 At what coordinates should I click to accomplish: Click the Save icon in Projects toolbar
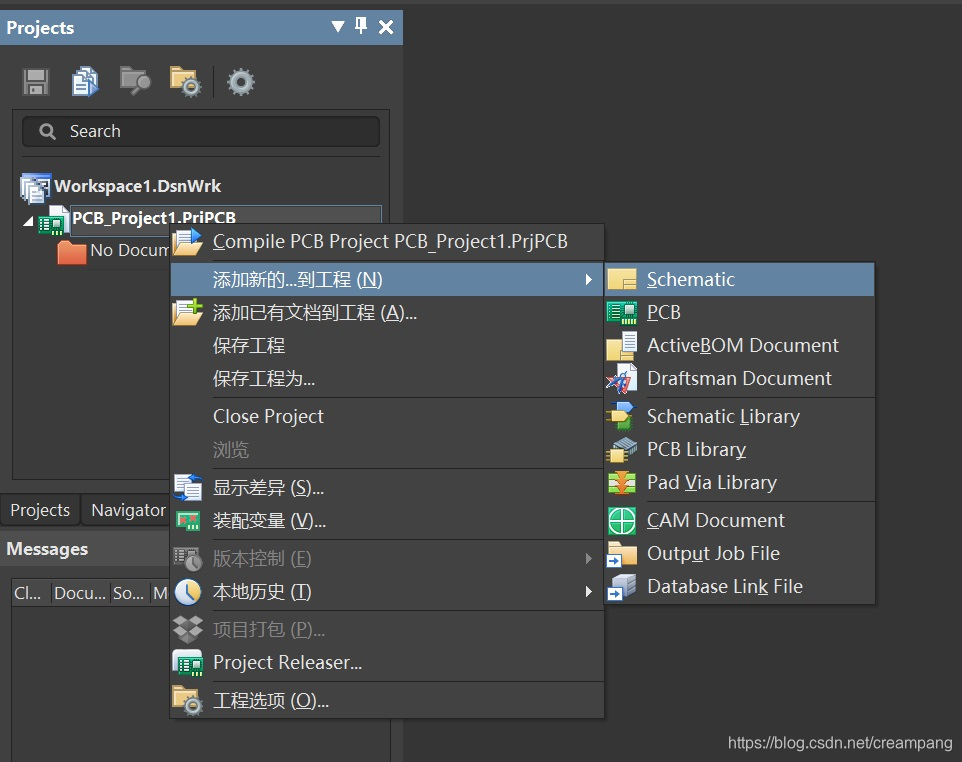tap(36, 82)
